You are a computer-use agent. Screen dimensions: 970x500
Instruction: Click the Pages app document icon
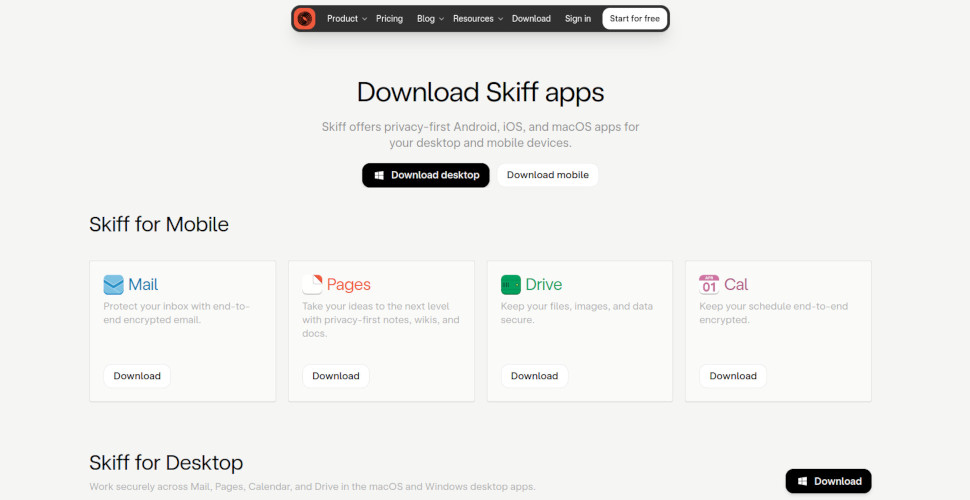coord(312,285)
